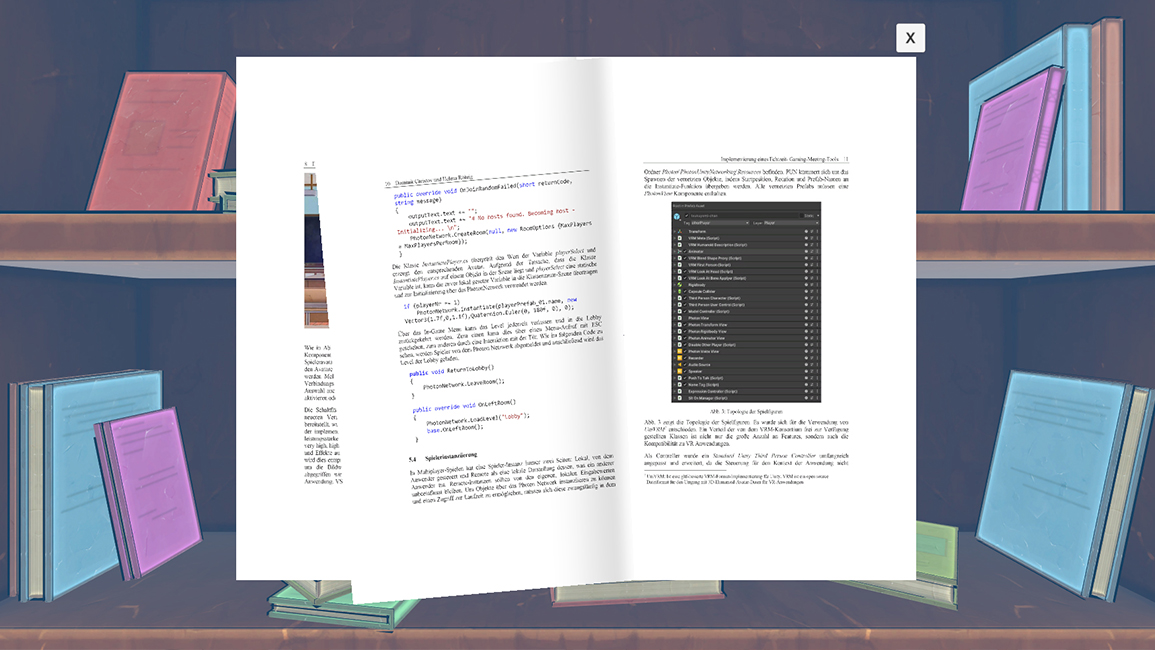The height and width of the screenshot is (650, 1155).
Task: Click the Unity inspector screenshot on the right page
Action: pos(745,302)
